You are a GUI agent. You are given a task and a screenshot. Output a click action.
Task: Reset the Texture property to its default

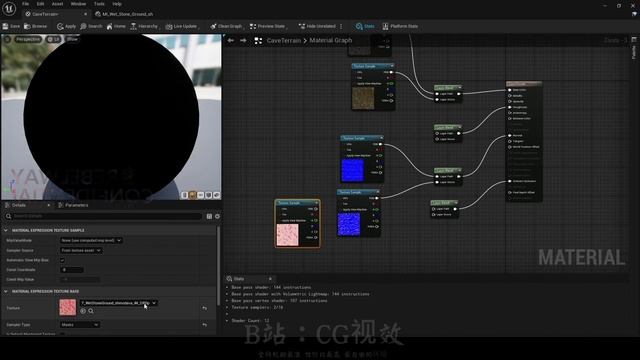coord(204,308)
